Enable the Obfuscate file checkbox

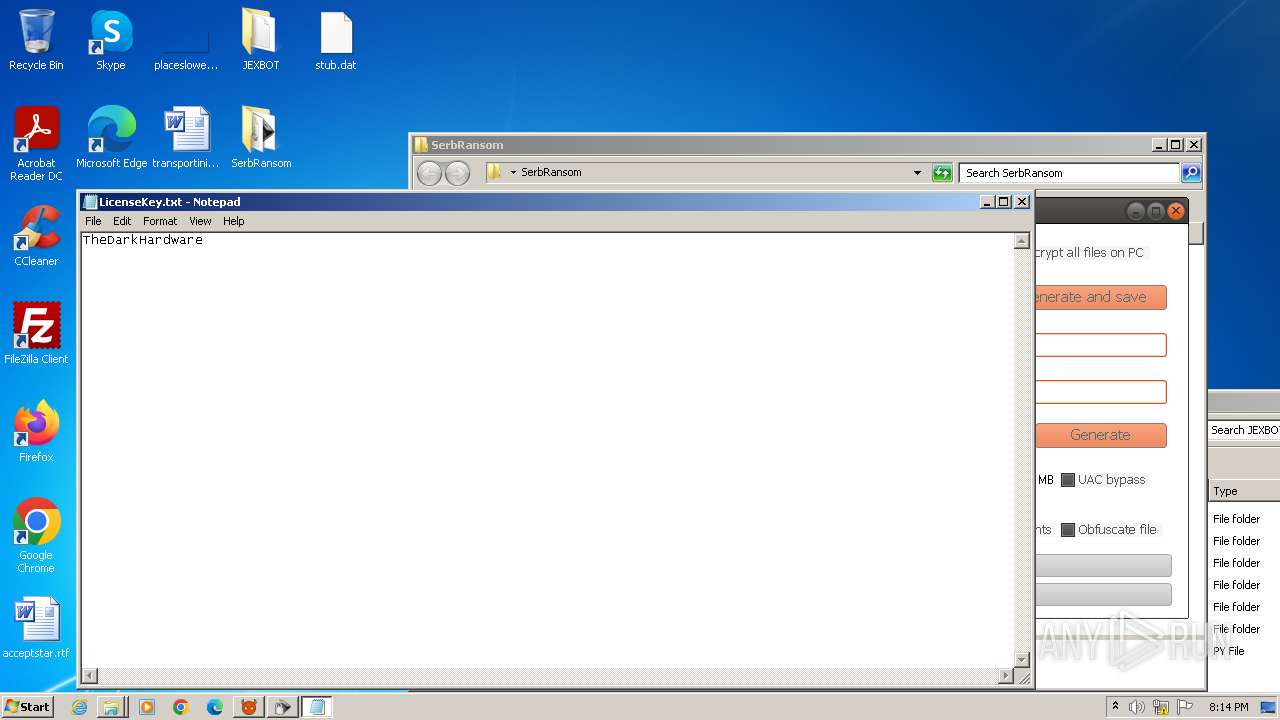coord(1067,530)
